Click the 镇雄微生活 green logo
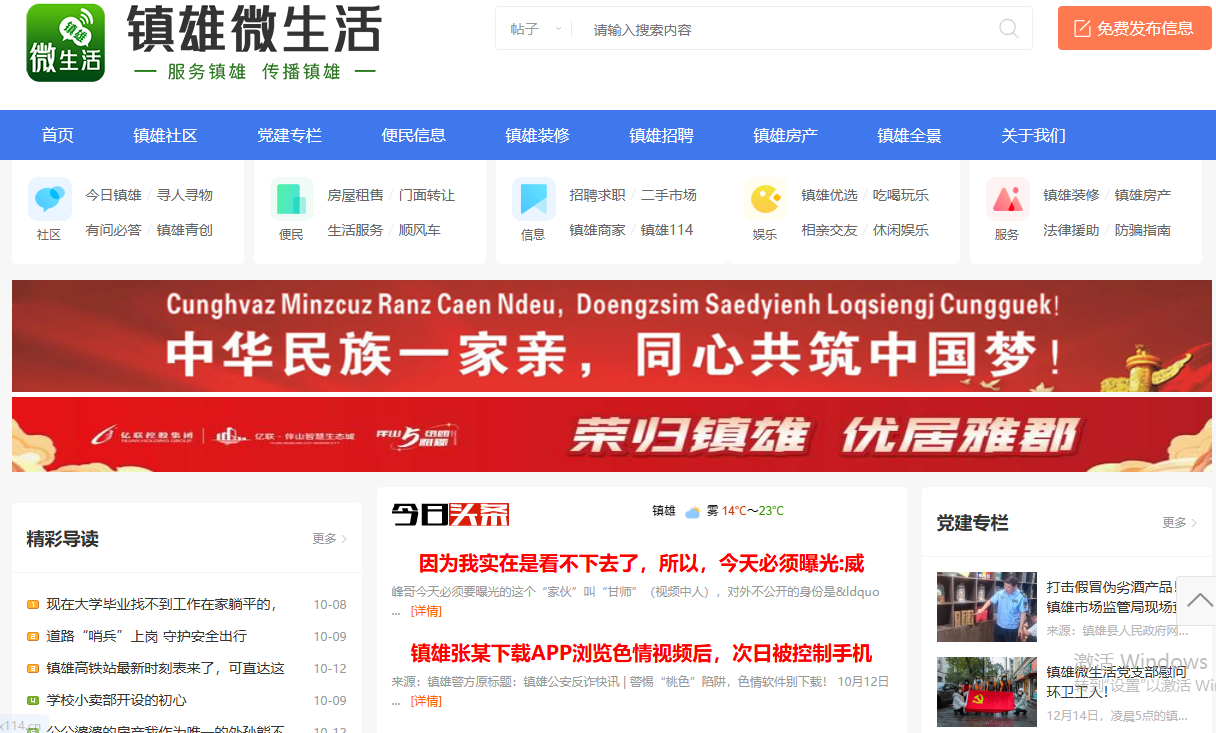 (66, 43)
